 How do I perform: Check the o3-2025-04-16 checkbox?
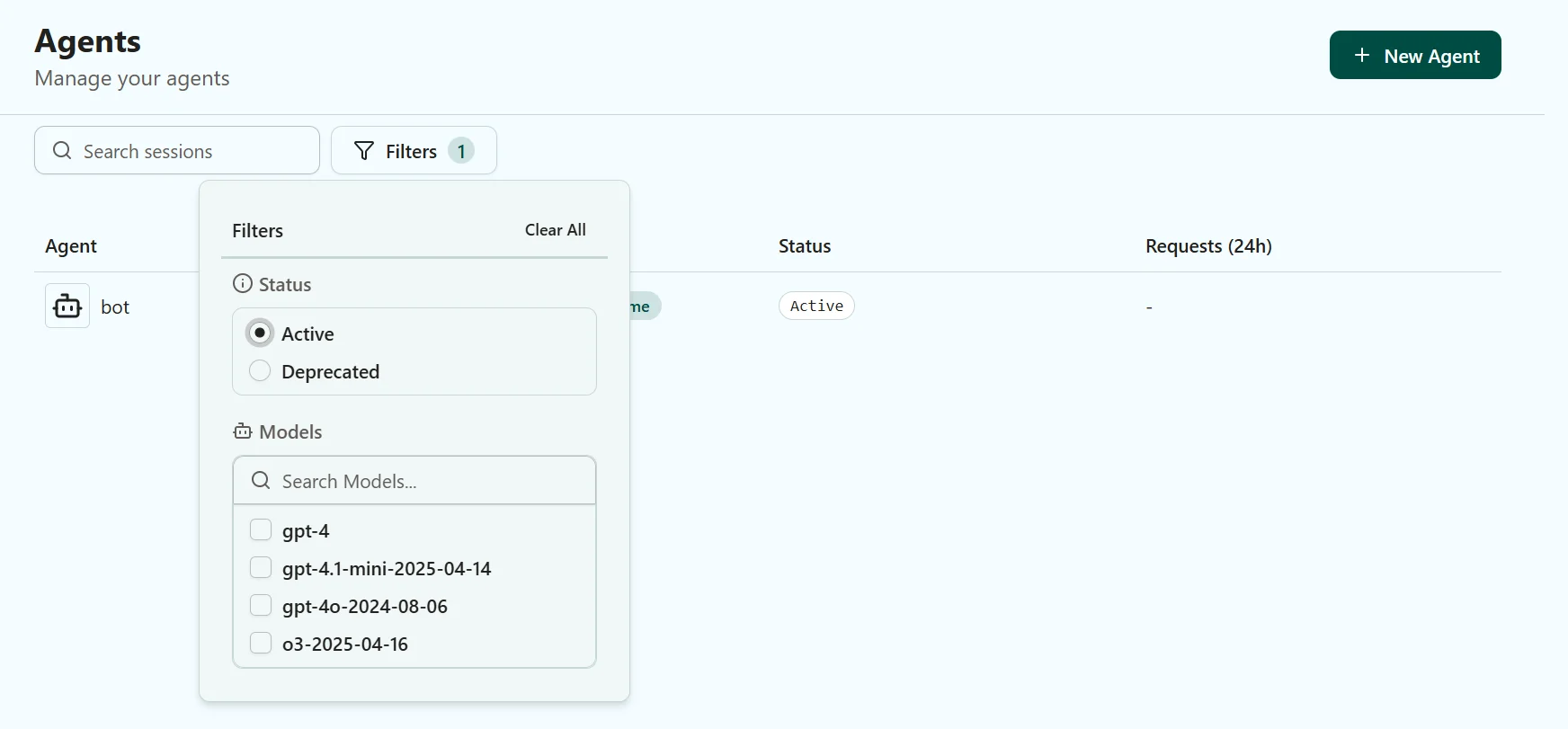pos(261,643)
